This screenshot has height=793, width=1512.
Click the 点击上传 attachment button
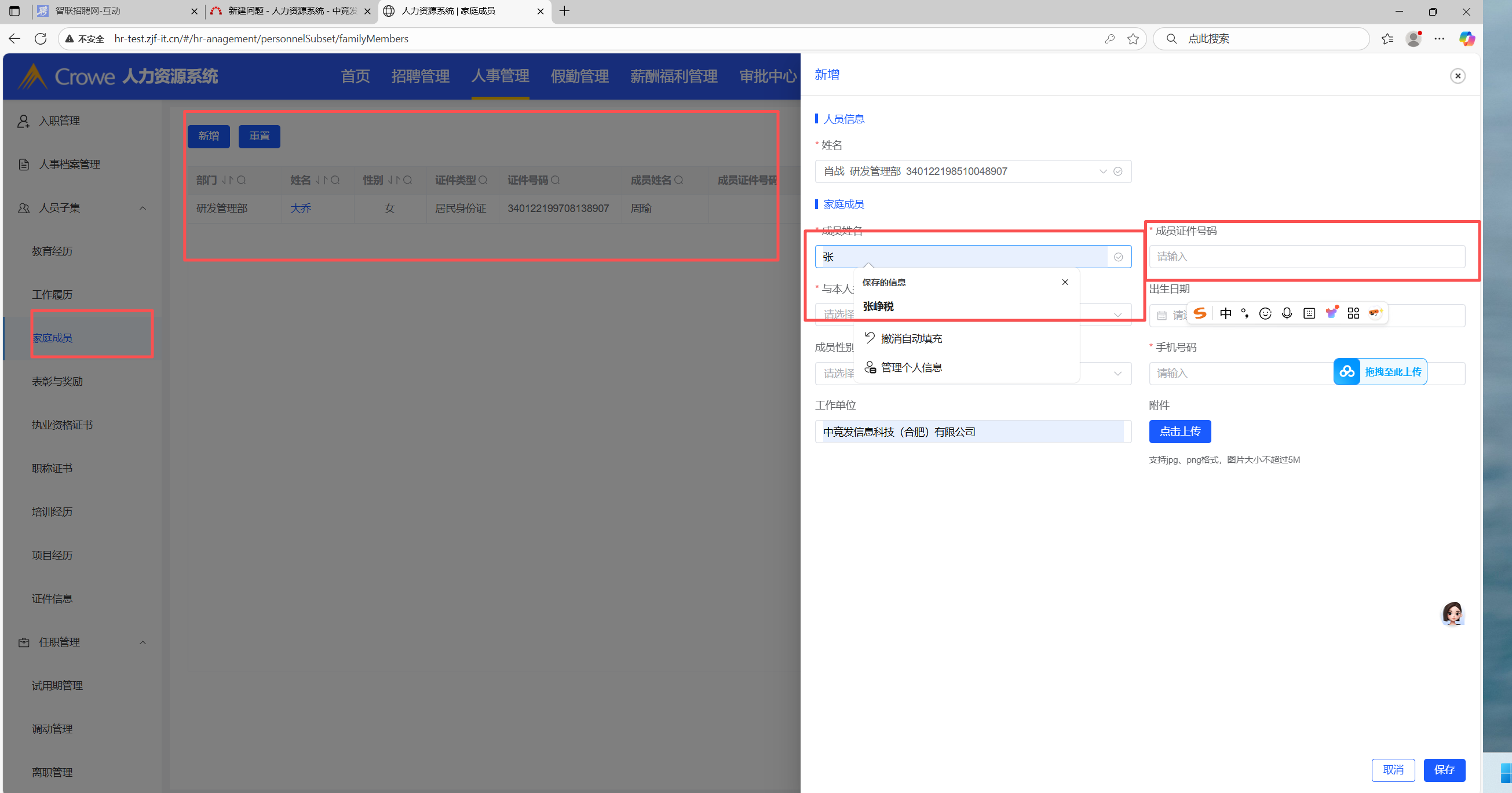point(1180,432)
